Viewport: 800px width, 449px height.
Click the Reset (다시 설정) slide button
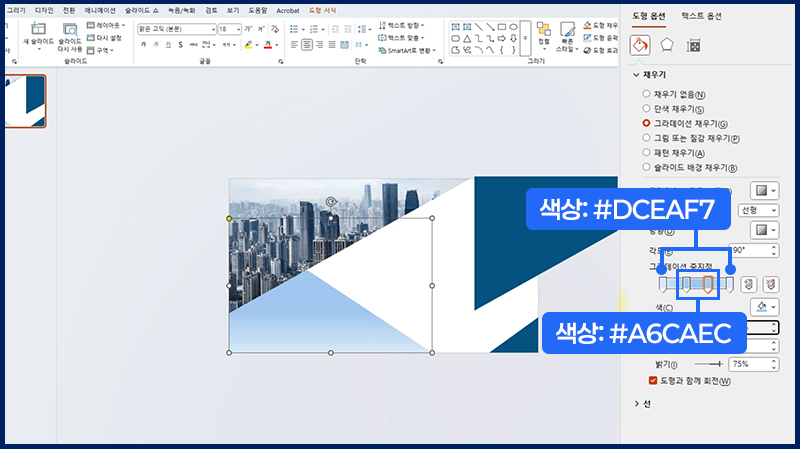pos(104,38)
